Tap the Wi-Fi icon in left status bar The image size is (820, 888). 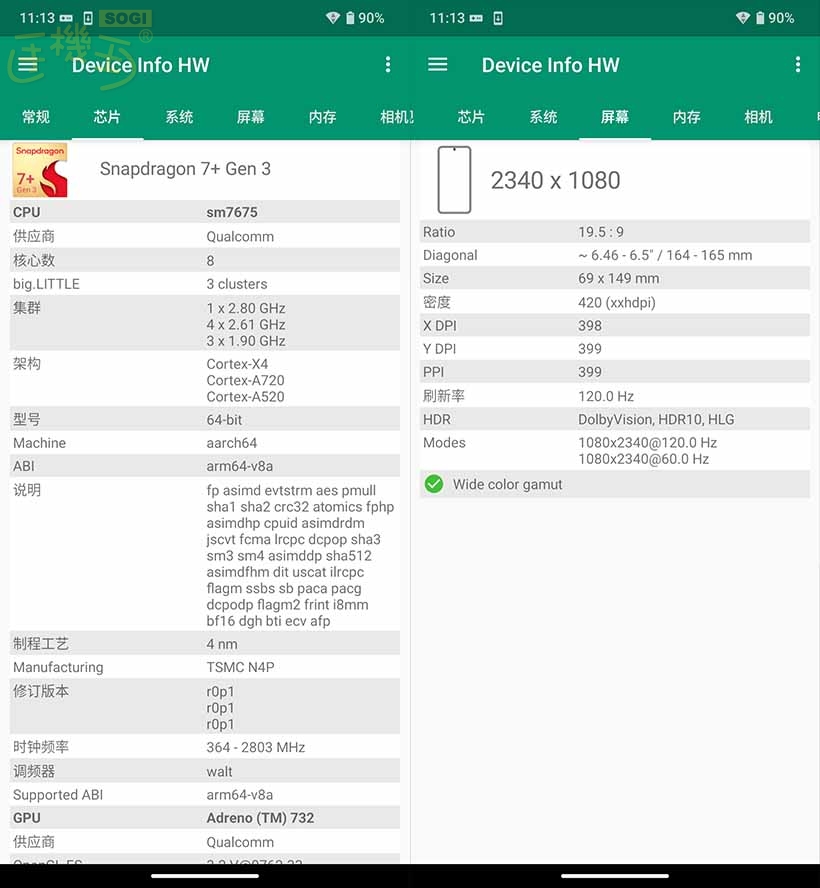[x=333, y=18]
